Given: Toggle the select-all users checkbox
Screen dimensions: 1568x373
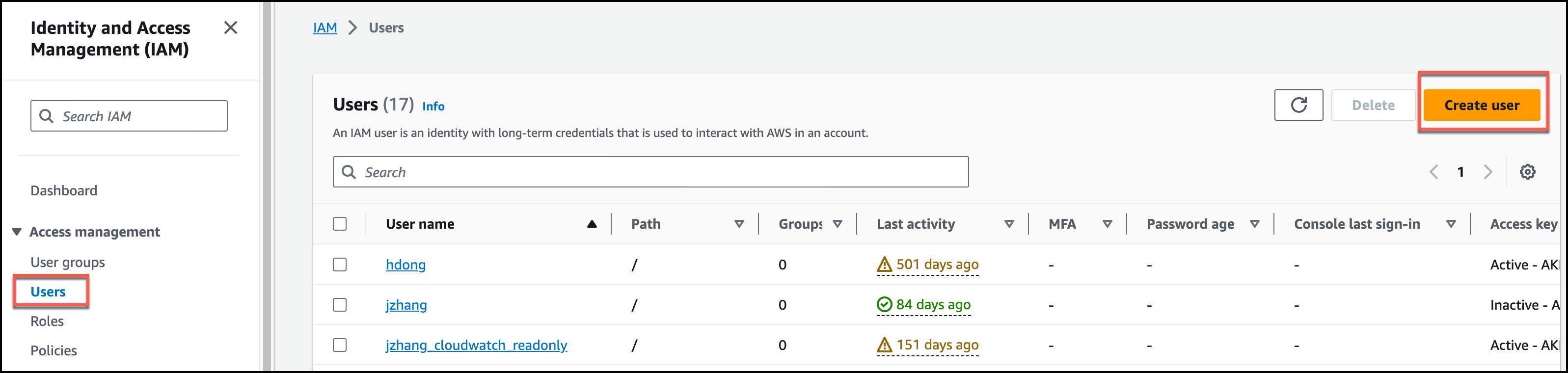Looking at the screenshot, I should pyautogui.click(x=340, y=224).
